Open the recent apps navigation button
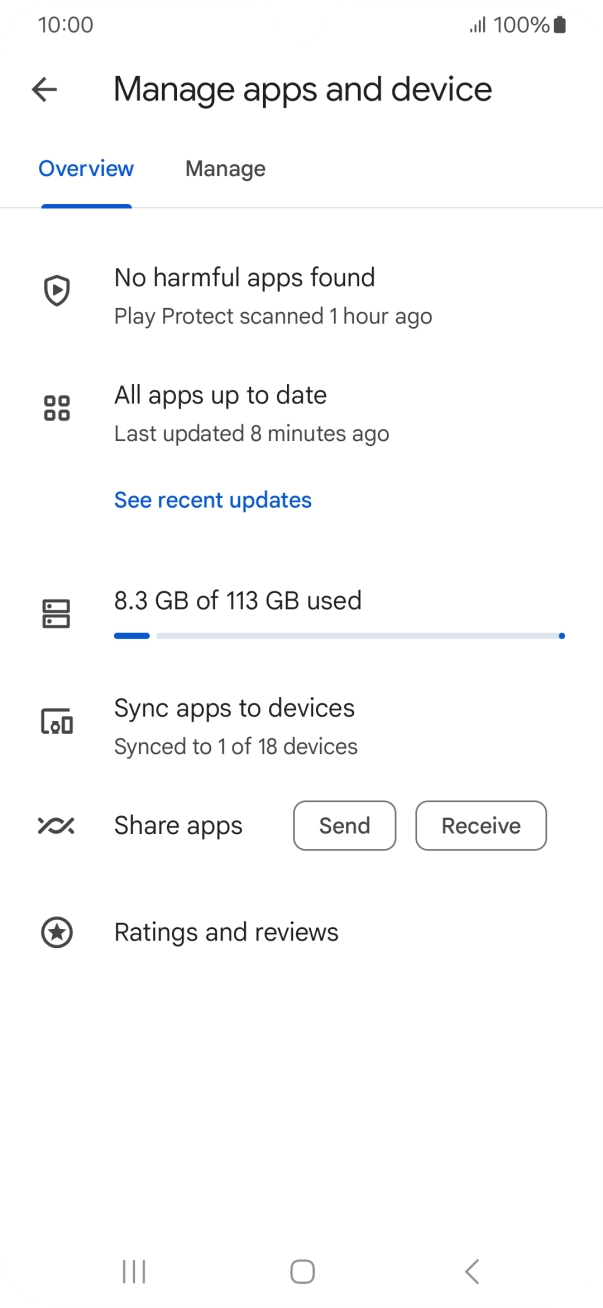Screen dimensions: 603x1308 point(133,1271)
